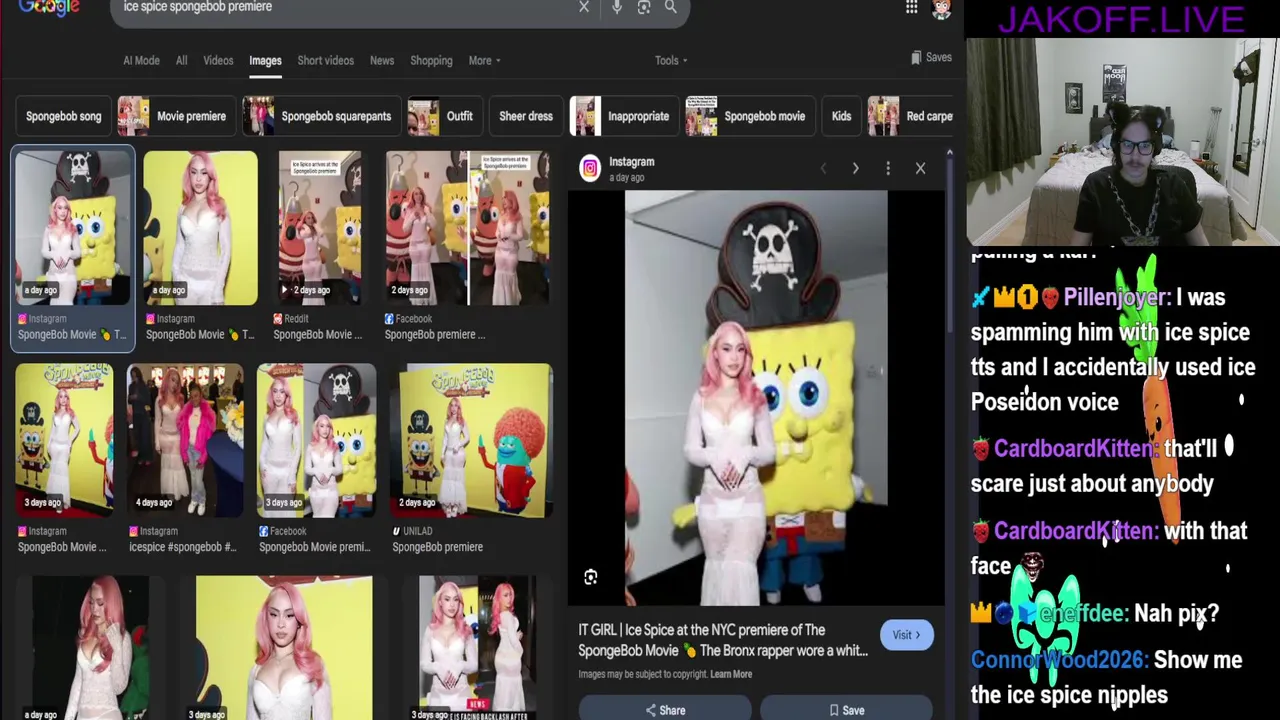Click the Instagram source name in preview header

point(631,161)
